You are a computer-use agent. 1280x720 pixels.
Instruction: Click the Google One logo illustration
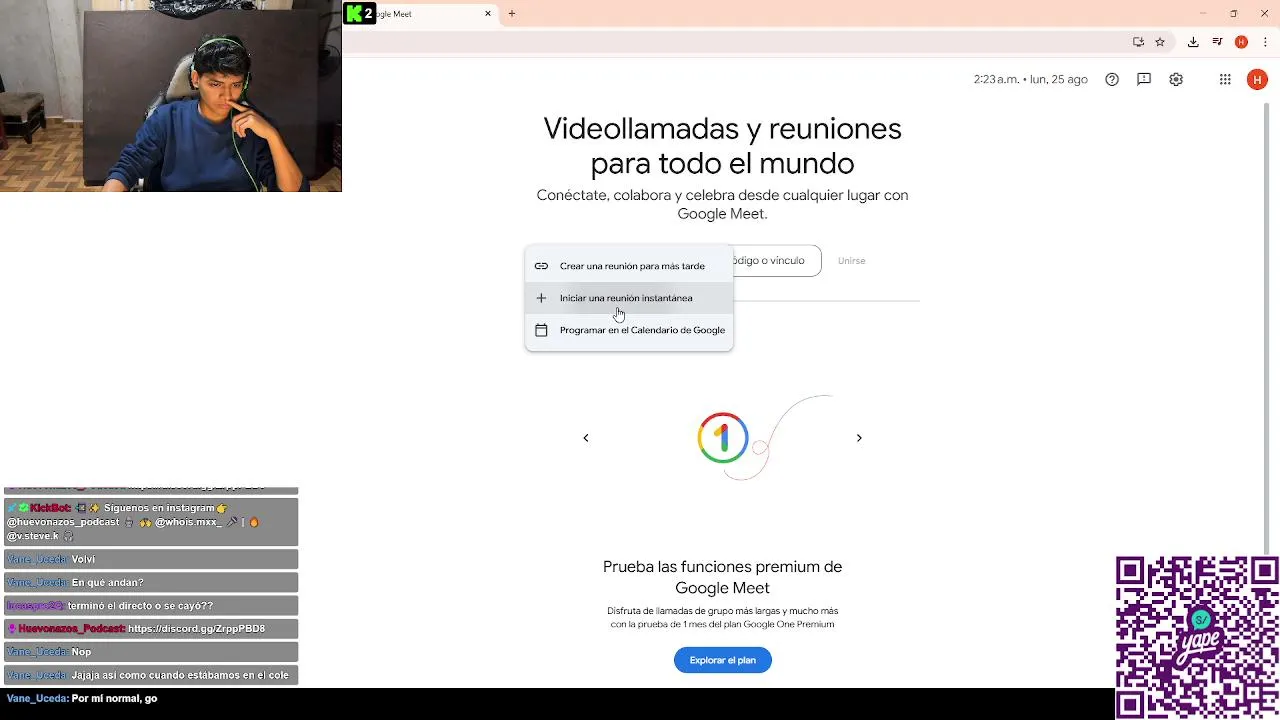(723, 437)
